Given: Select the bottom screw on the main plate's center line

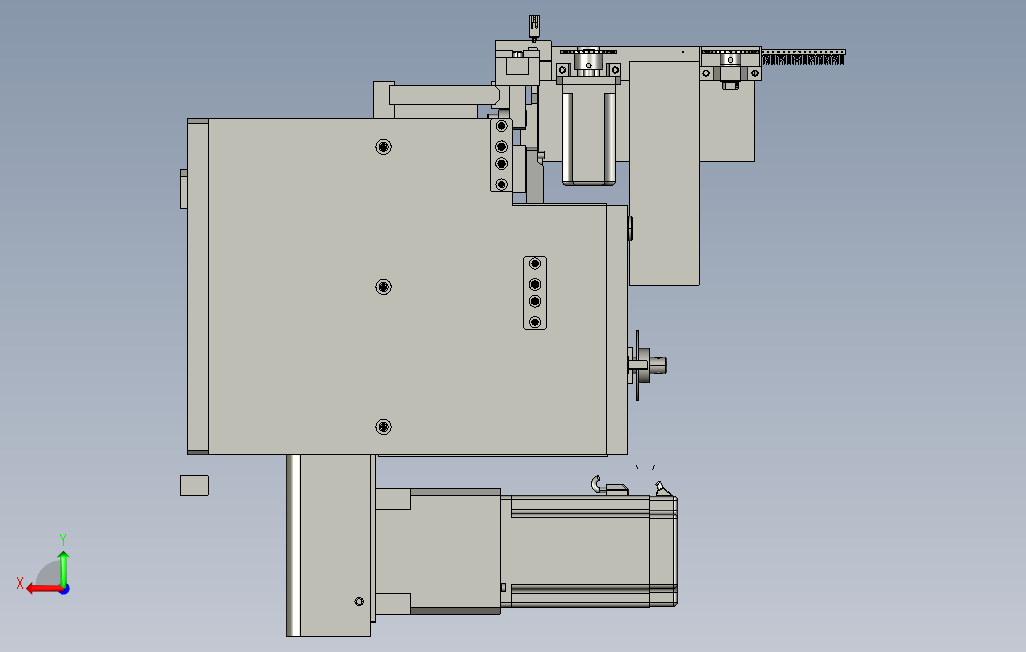Looking at the screenshot, I should coord(383,427).
